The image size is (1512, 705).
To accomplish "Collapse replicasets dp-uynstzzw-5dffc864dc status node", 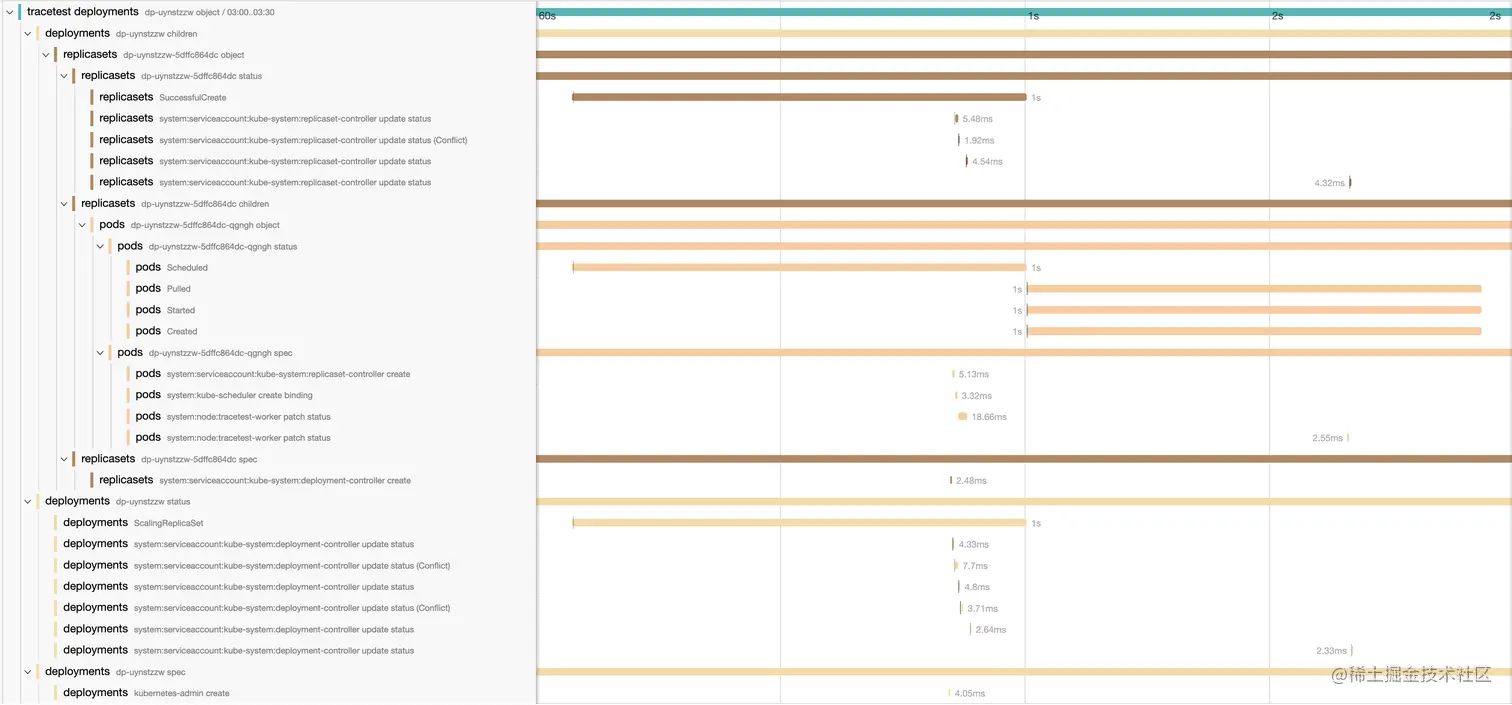I will pos(64,76).
